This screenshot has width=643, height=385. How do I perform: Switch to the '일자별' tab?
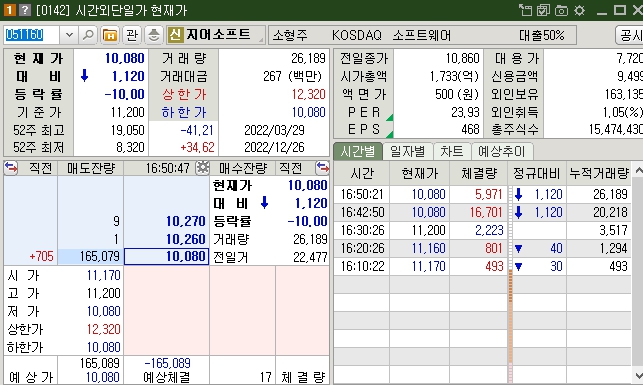[407, 151]
